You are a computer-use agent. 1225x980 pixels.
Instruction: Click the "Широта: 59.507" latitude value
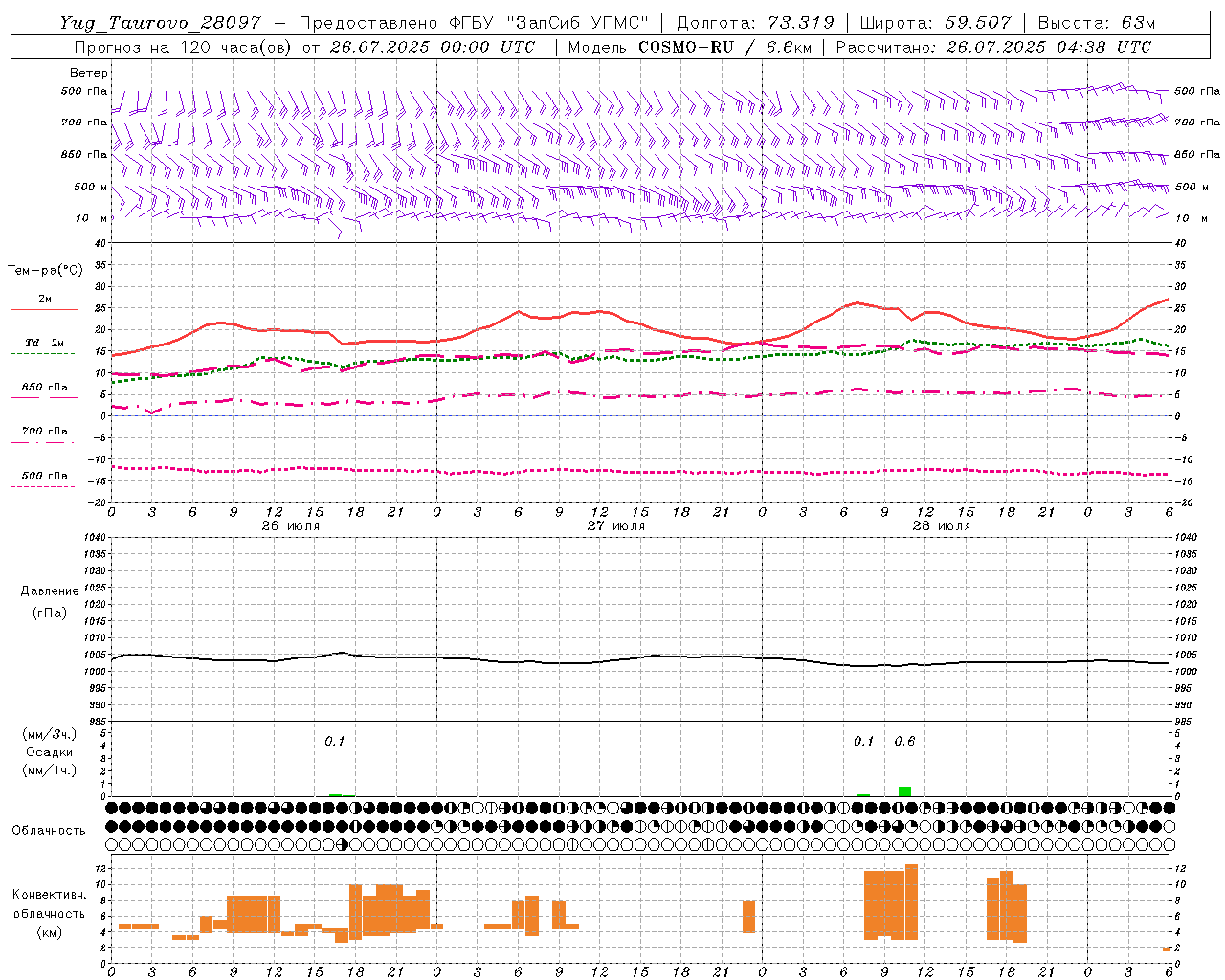[x=938, y=23]
